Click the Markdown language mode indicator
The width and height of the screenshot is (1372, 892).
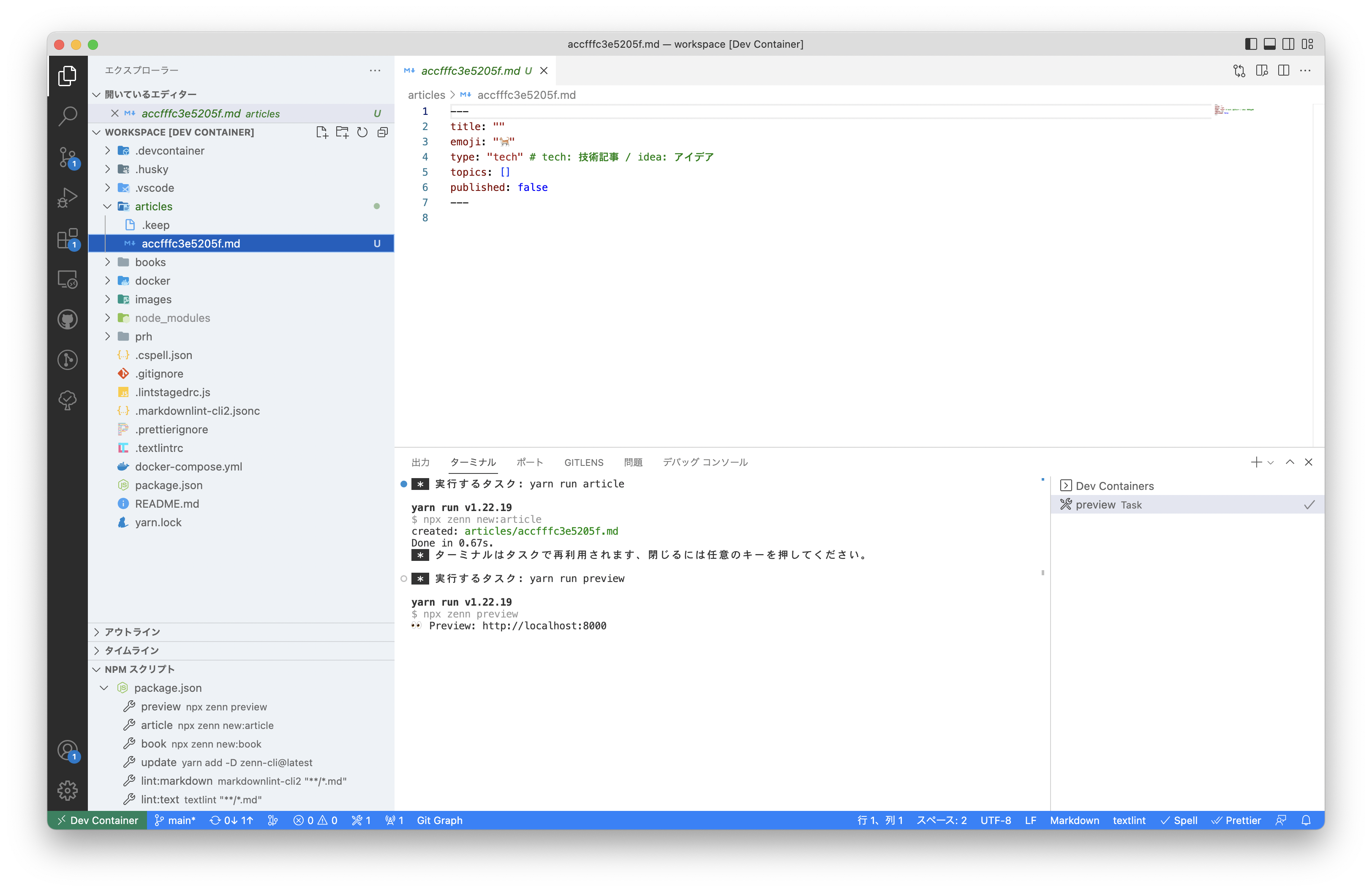pyautogui.click(x=1075, y=820)
